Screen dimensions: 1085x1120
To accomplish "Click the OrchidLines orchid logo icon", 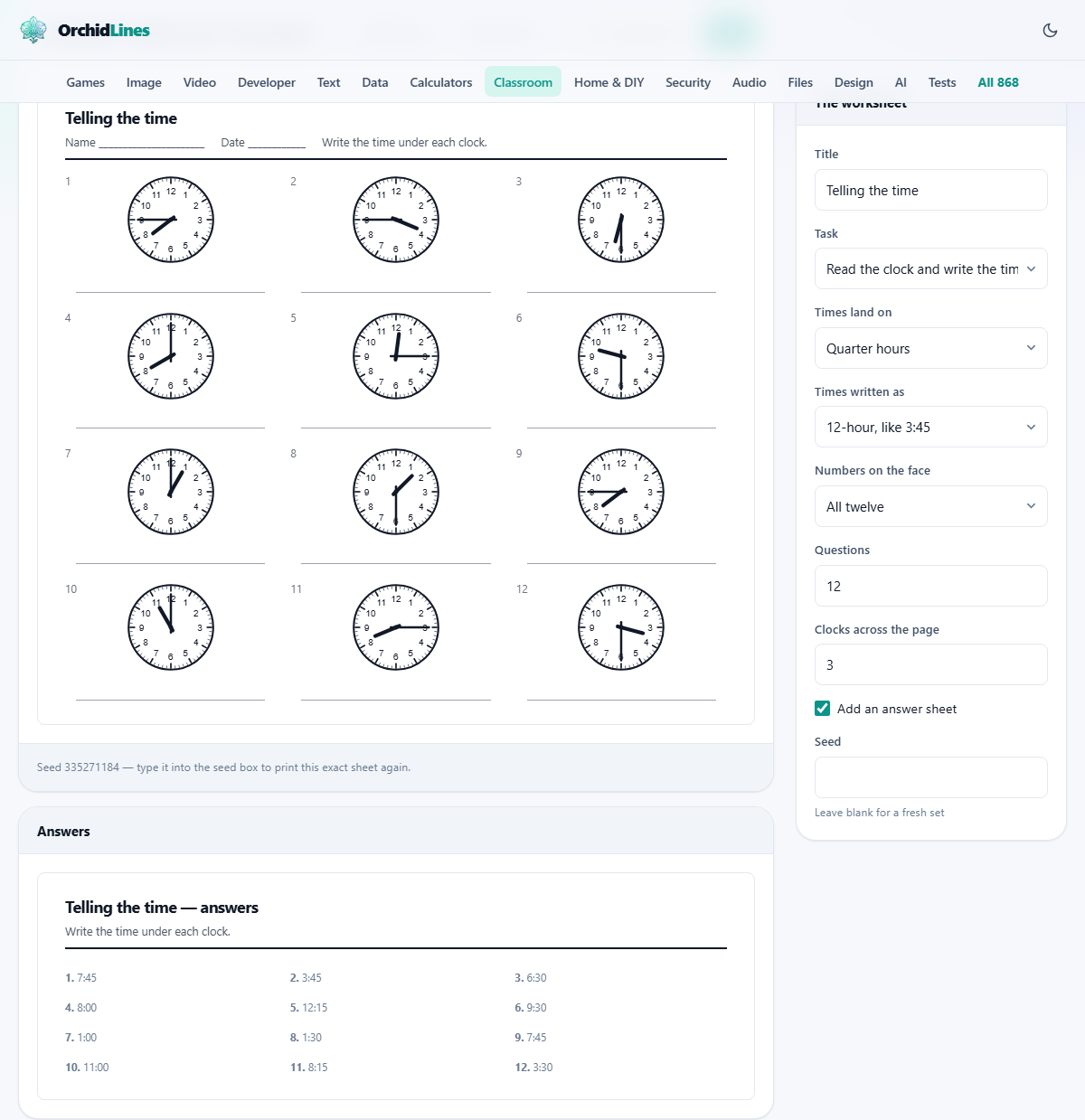I will [33, 30].
